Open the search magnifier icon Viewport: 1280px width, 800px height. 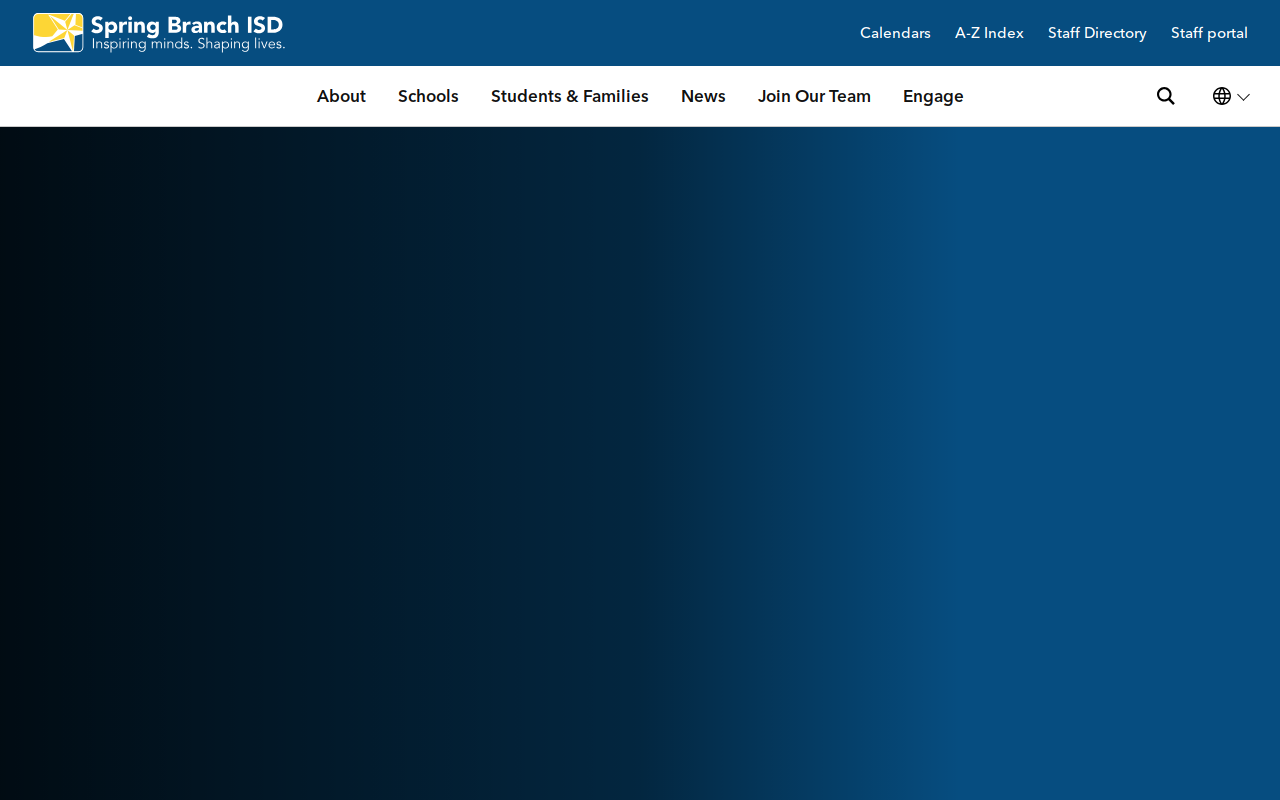click(1166, 96)
